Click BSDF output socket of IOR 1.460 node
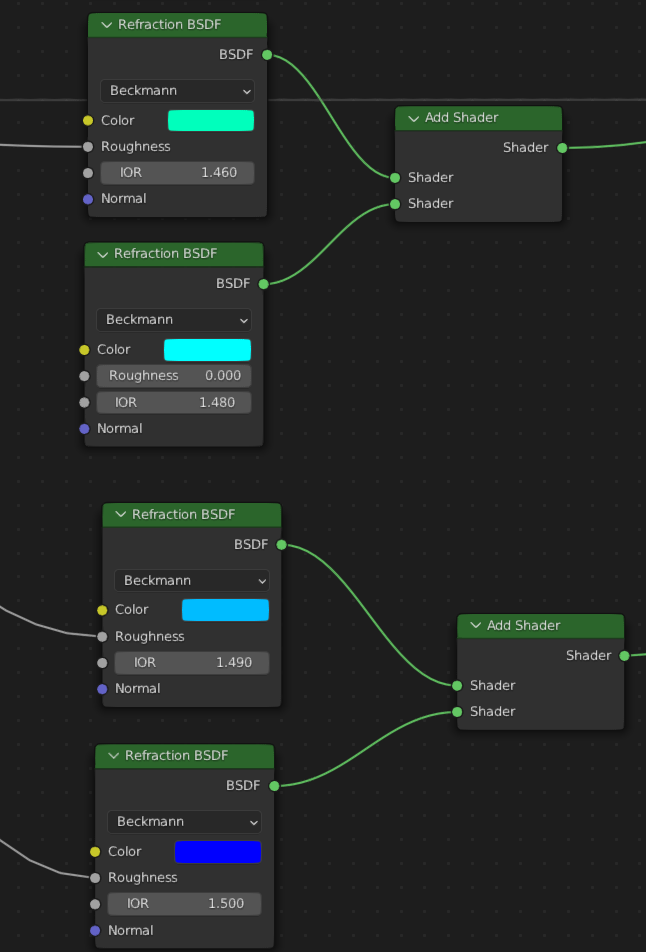This screenshot has height=952, width=646. coord(267,55)
